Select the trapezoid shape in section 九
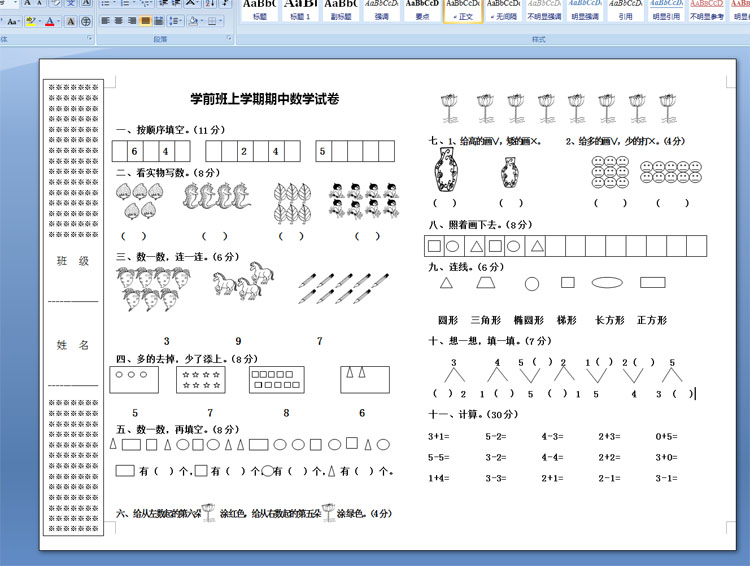 pos(485,282)
